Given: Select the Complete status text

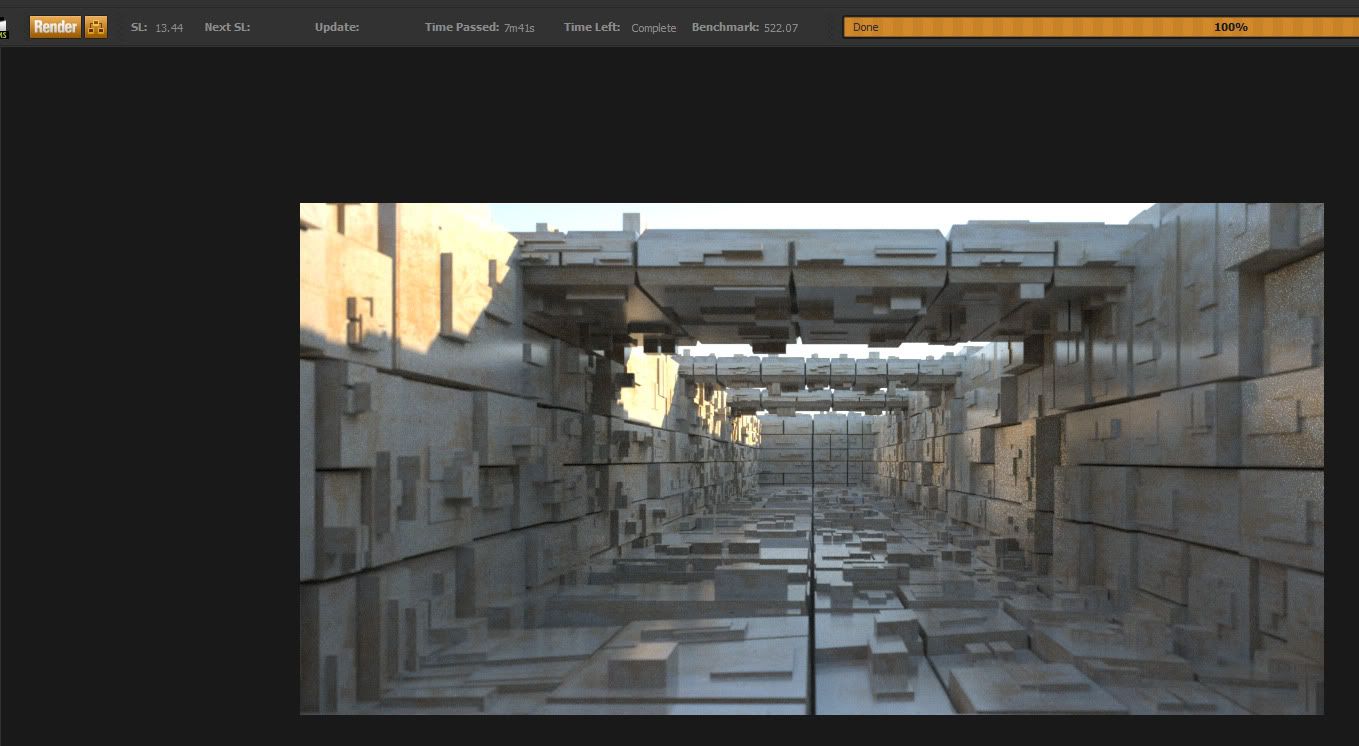Looking at the screenshot, I should point(654,28).
